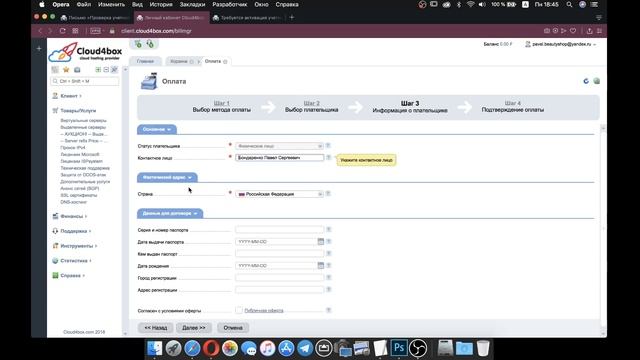
Task: Reload the page with the browser reload button
Action: coord(62,31)
